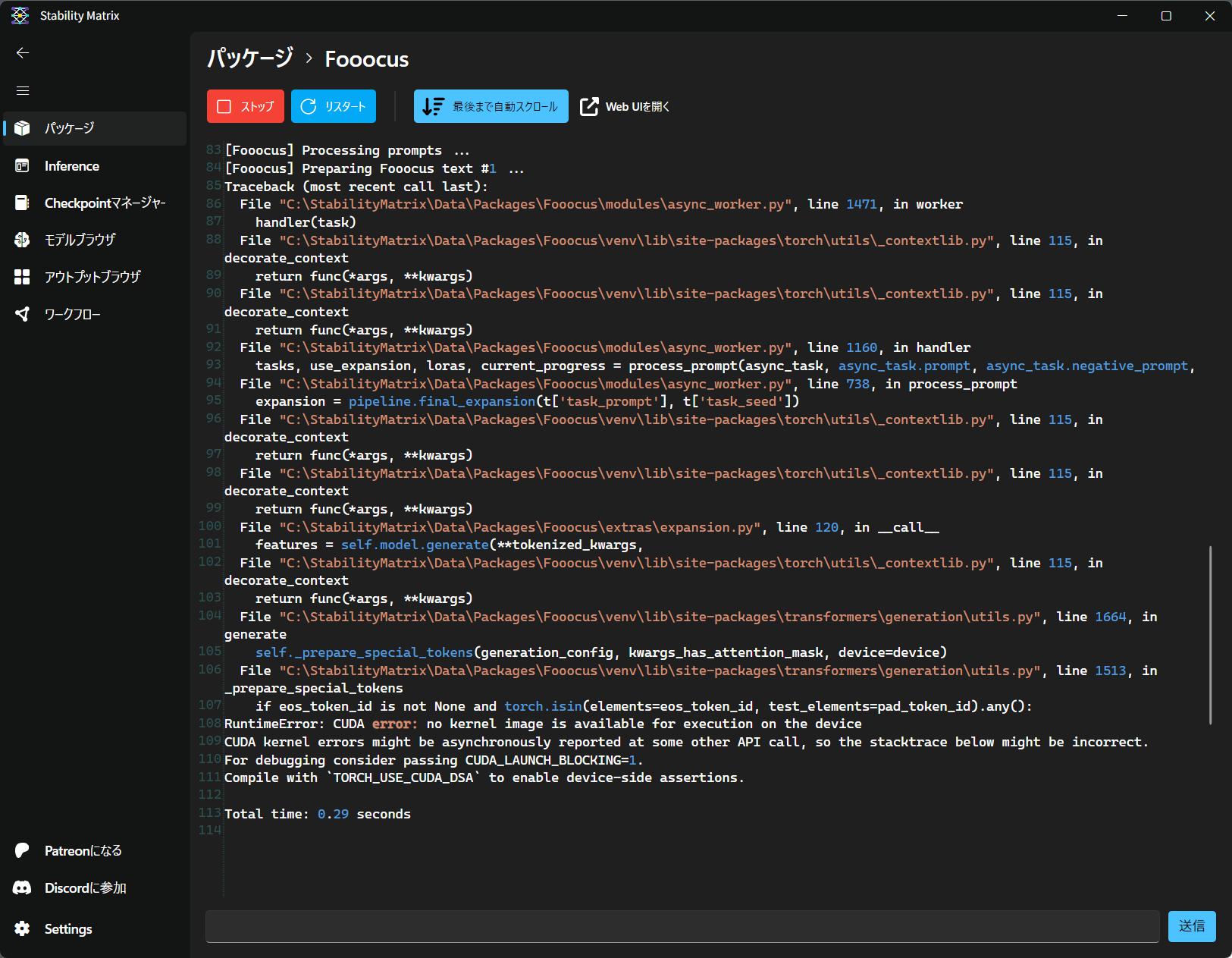Open the Web UI in browser
Screen dimensions: 1232x958
coord(625,107)
